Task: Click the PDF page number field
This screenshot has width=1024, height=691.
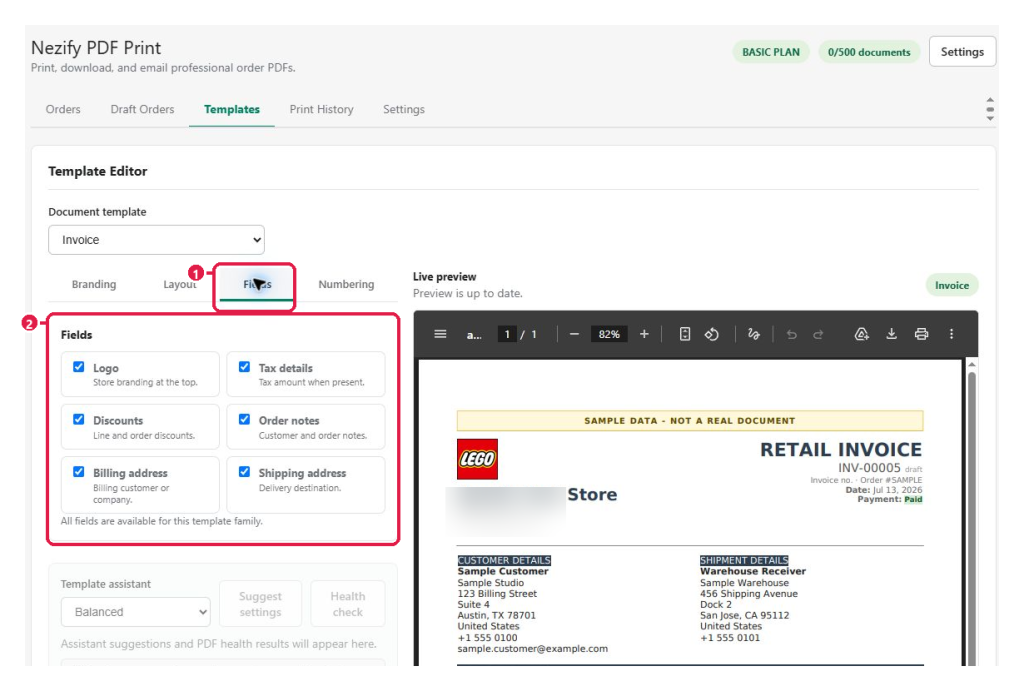Action: pos(507,334)
